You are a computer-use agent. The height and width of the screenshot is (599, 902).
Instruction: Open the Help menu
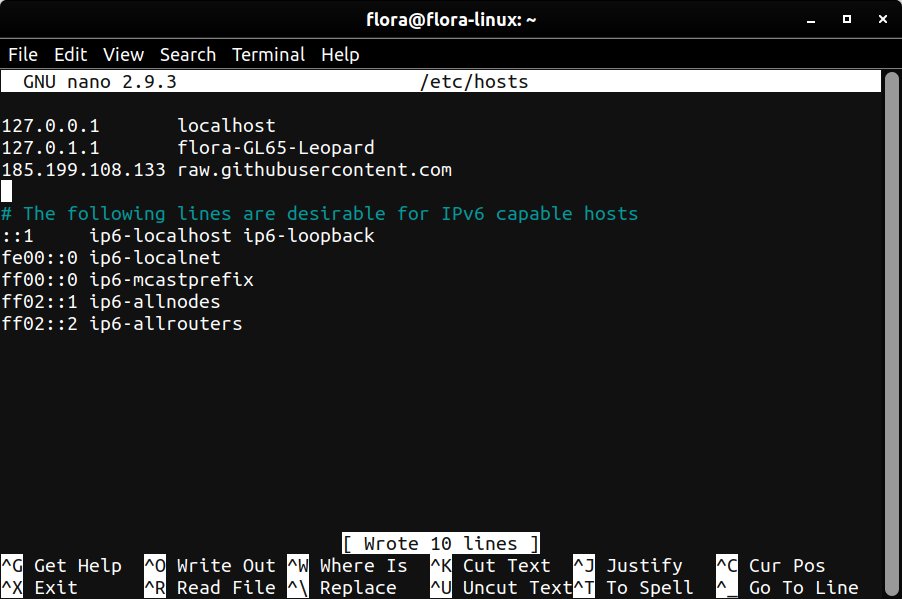click(x=340, y=54)
